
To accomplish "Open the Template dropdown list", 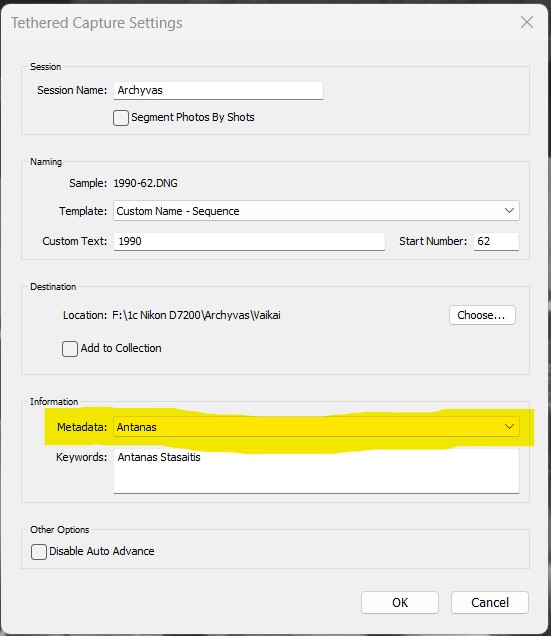I will 316,211.
